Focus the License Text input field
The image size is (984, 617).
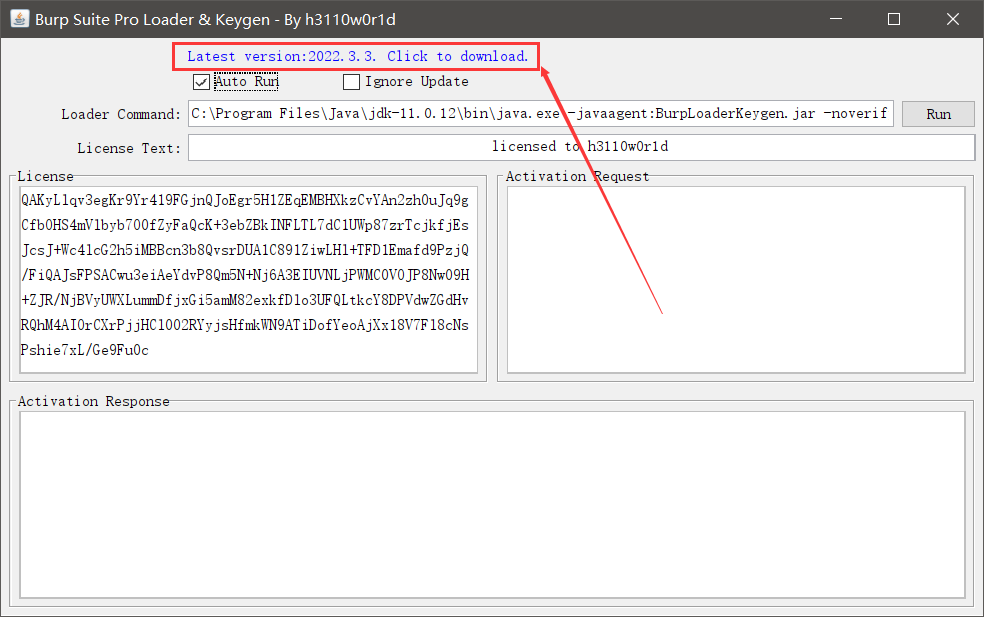coord(581,147)
